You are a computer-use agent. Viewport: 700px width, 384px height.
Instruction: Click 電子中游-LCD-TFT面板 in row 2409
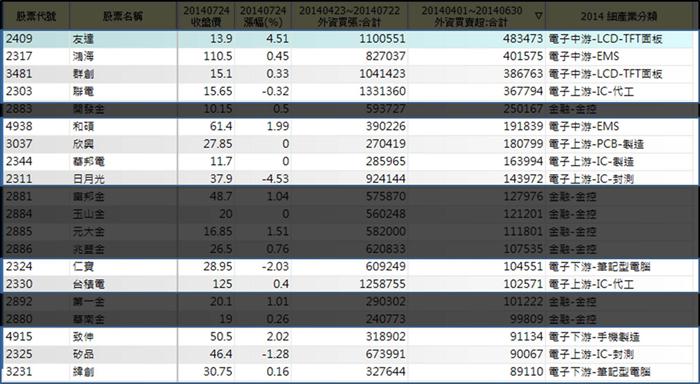[605, 39]
